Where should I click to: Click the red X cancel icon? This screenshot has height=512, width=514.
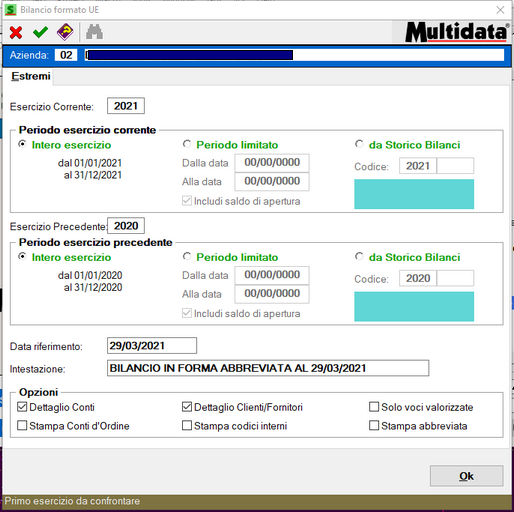16,33
